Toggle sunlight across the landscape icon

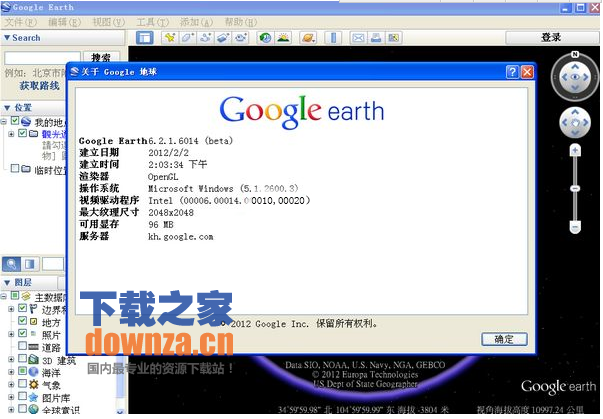[x=283, y=38]
